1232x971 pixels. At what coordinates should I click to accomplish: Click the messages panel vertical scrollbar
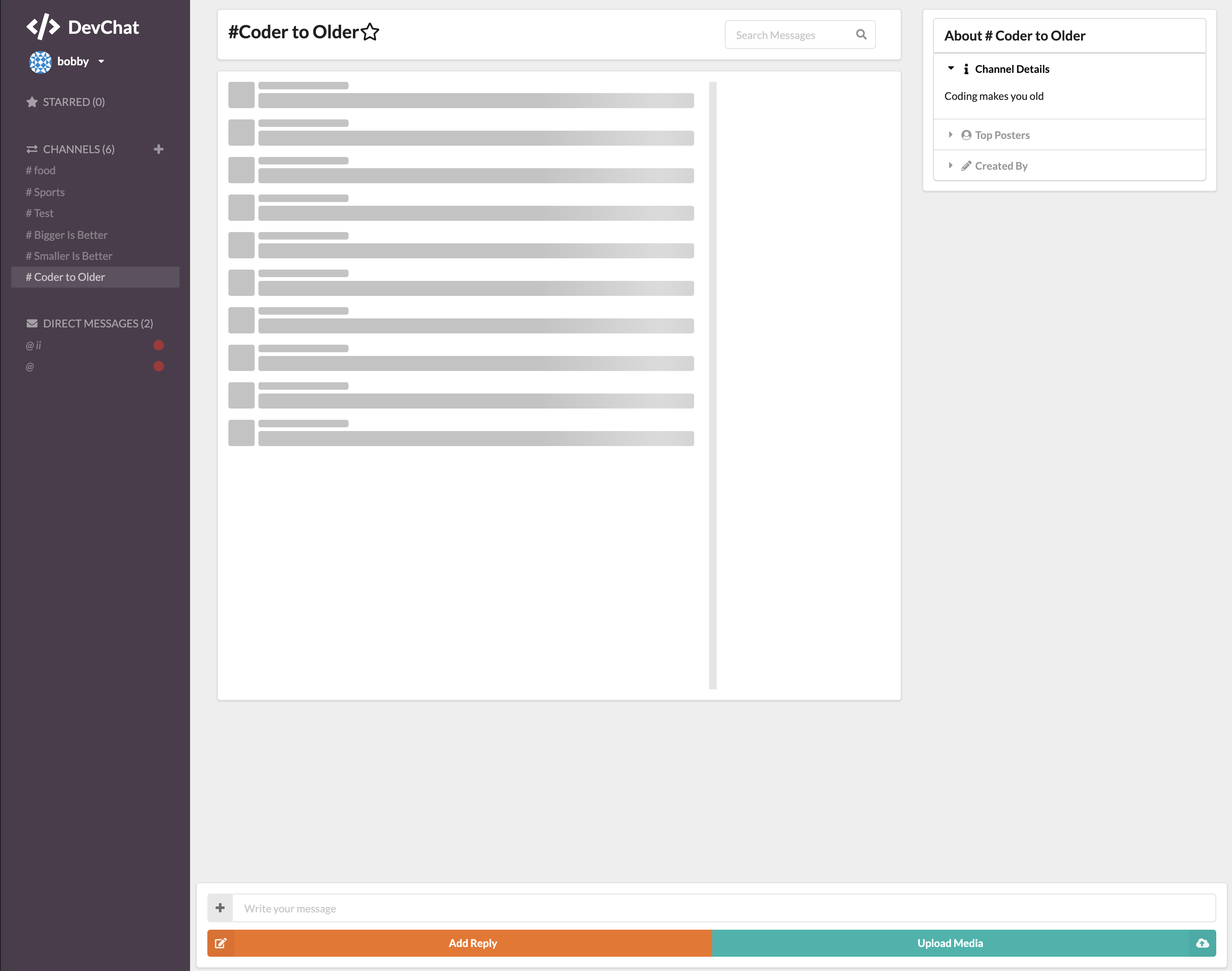point(713,385)
